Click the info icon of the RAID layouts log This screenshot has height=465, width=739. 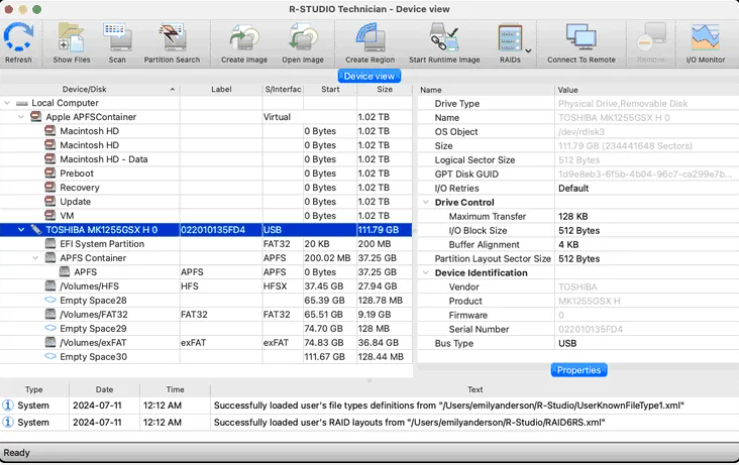8,423
